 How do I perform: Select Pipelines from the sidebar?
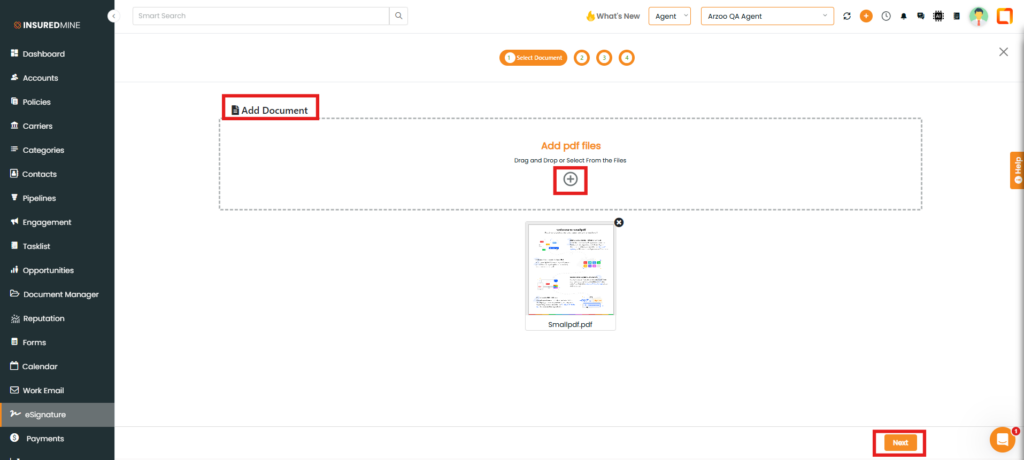(x=46, y=198)
